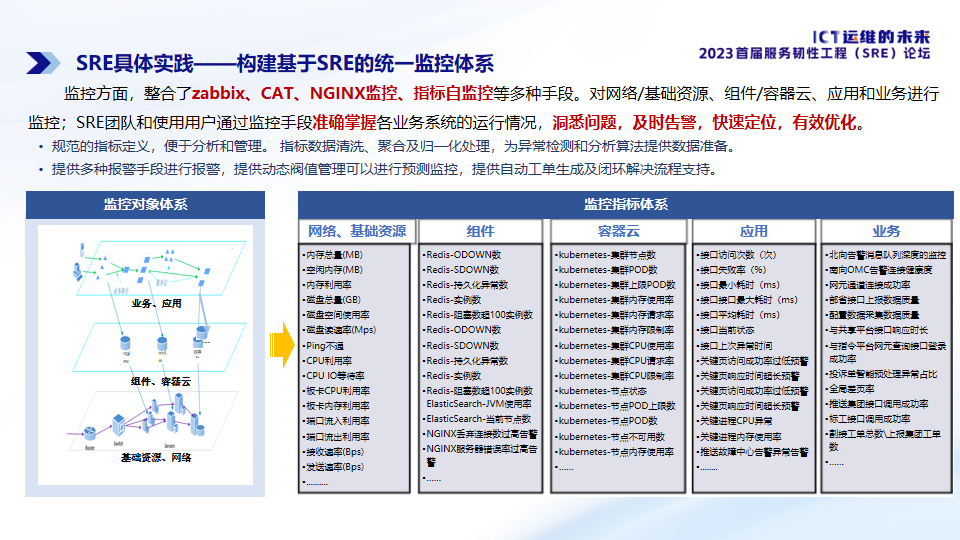
Task: Click the 磁盘空间使用率 item
Action: 336,315
